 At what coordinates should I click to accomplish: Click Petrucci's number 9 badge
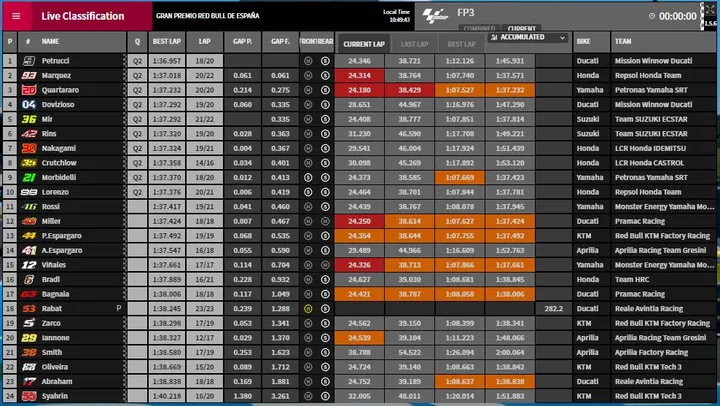tap(29, 61)
